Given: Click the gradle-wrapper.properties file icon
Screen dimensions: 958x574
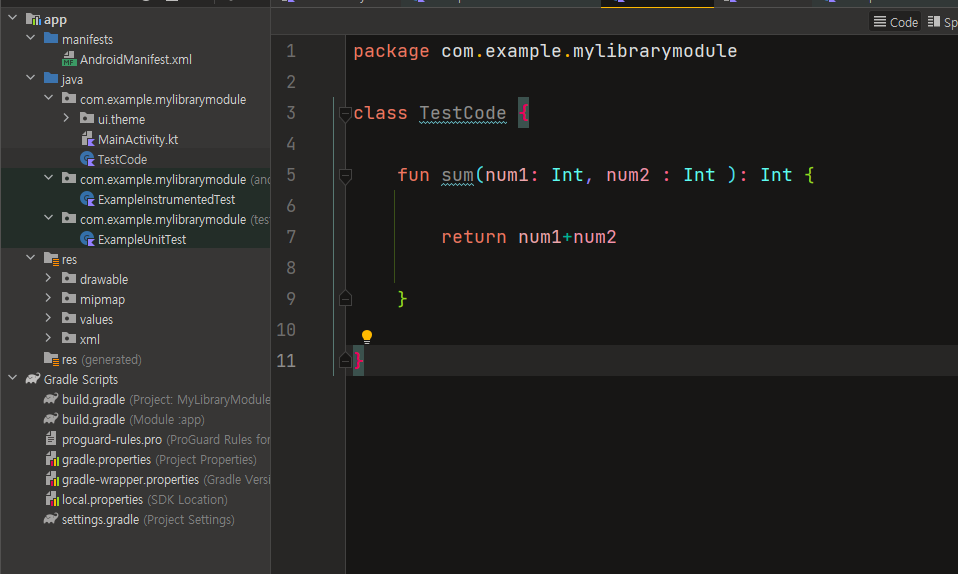Looking at the screenshot, I should tap(52, 479).
